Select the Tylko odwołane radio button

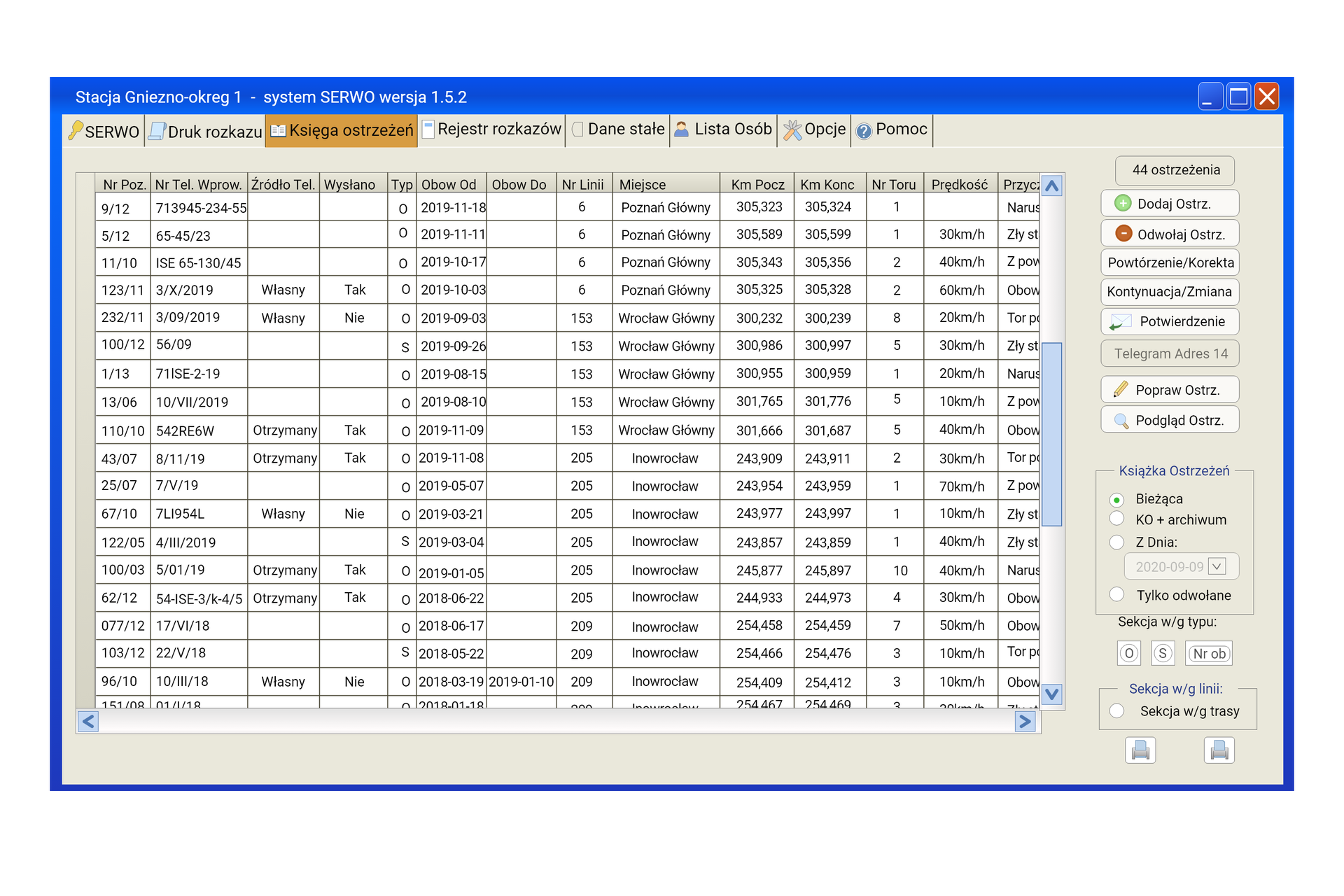click(1117, 594)
